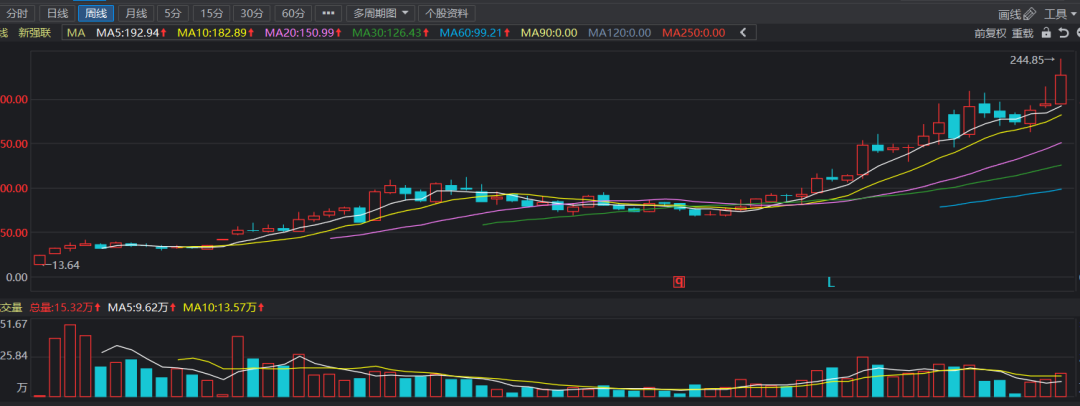Click the last red candlestick near 244.85
This screenshot has width=1080, height=406.
(1061, 90)
